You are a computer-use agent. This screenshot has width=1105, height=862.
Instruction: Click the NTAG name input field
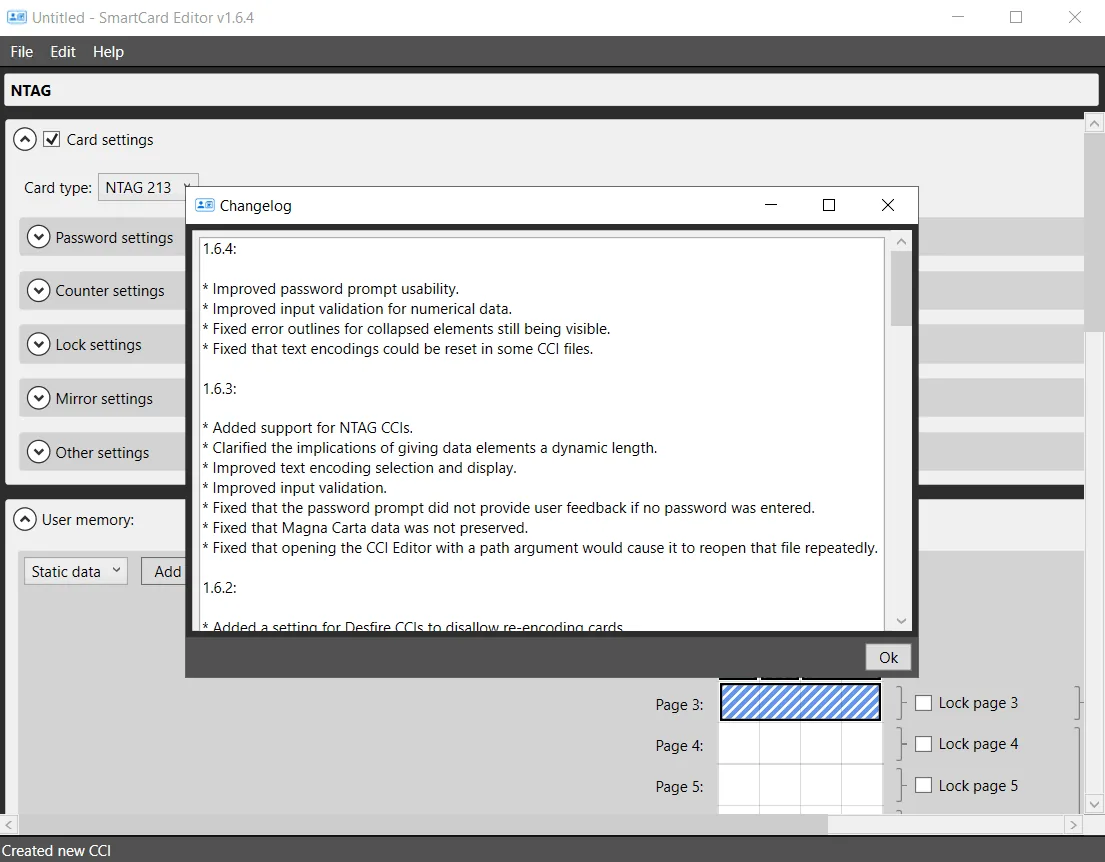[x=551, y=90]
